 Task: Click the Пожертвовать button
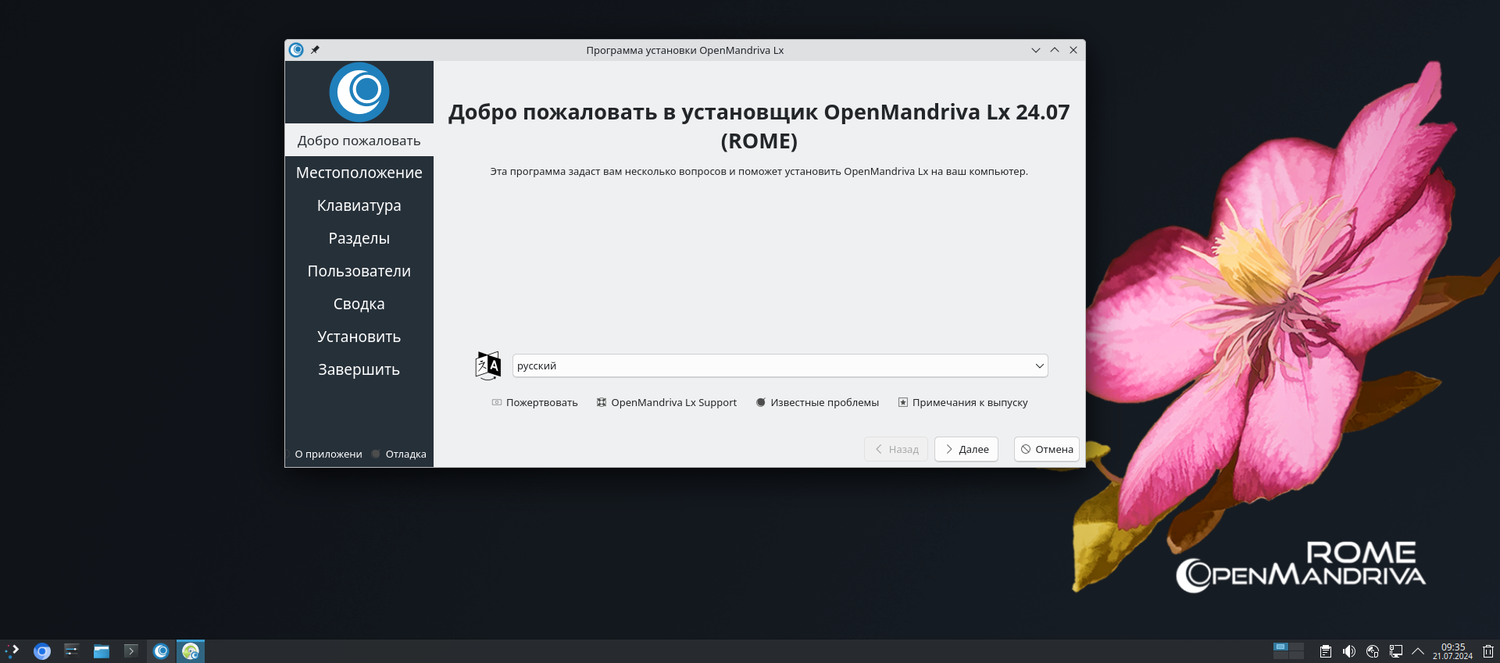(x=535, y=402)
